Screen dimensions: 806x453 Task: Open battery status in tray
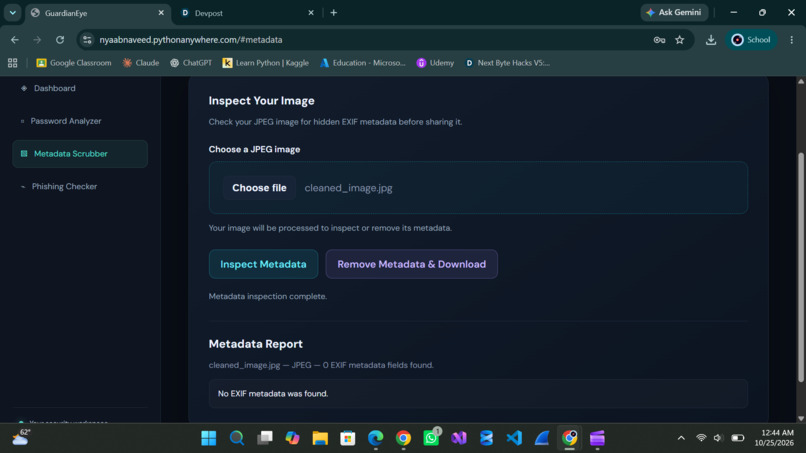point(738,438)
